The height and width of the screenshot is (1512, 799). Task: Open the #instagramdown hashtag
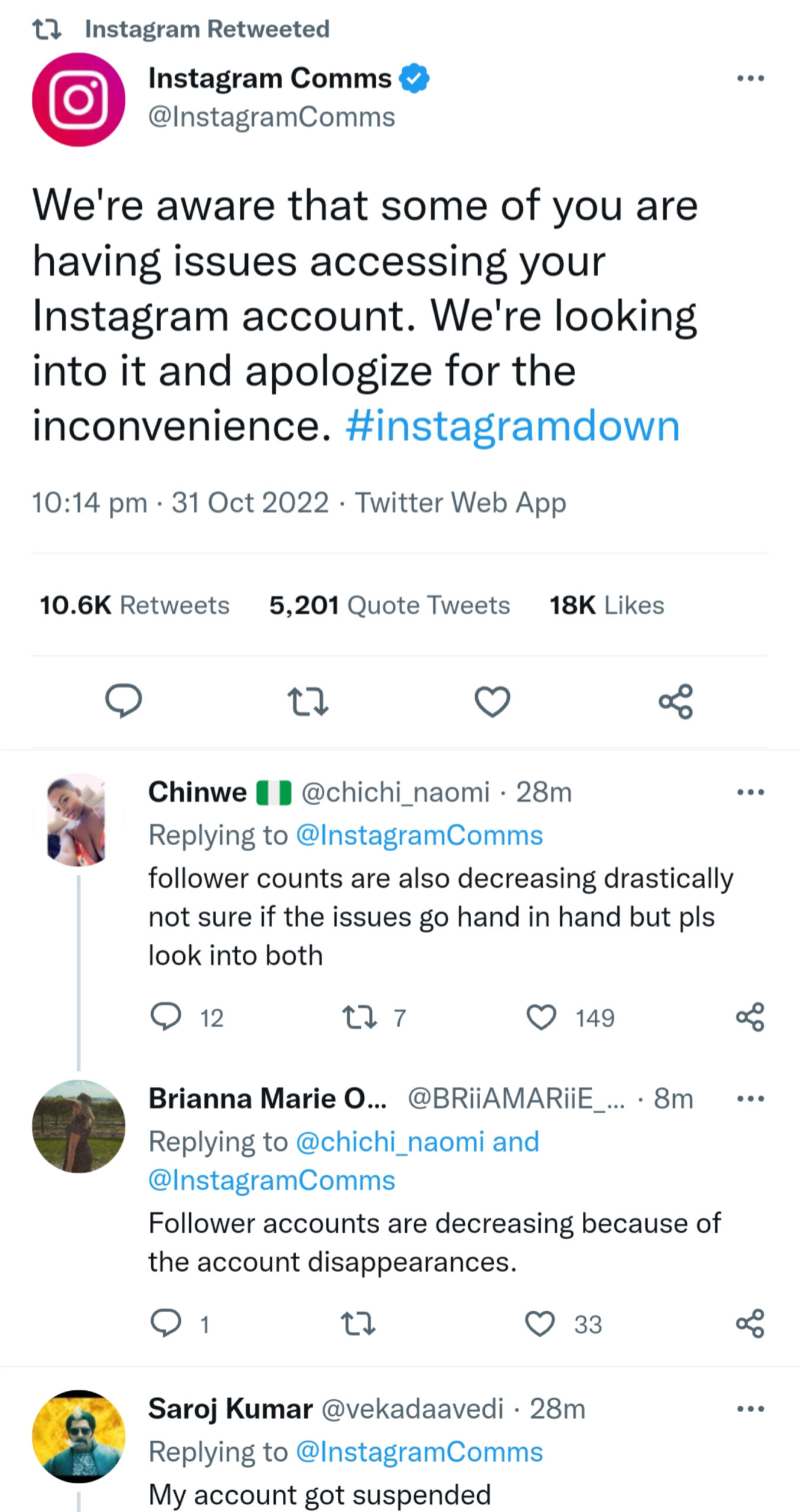click(512, 426)
